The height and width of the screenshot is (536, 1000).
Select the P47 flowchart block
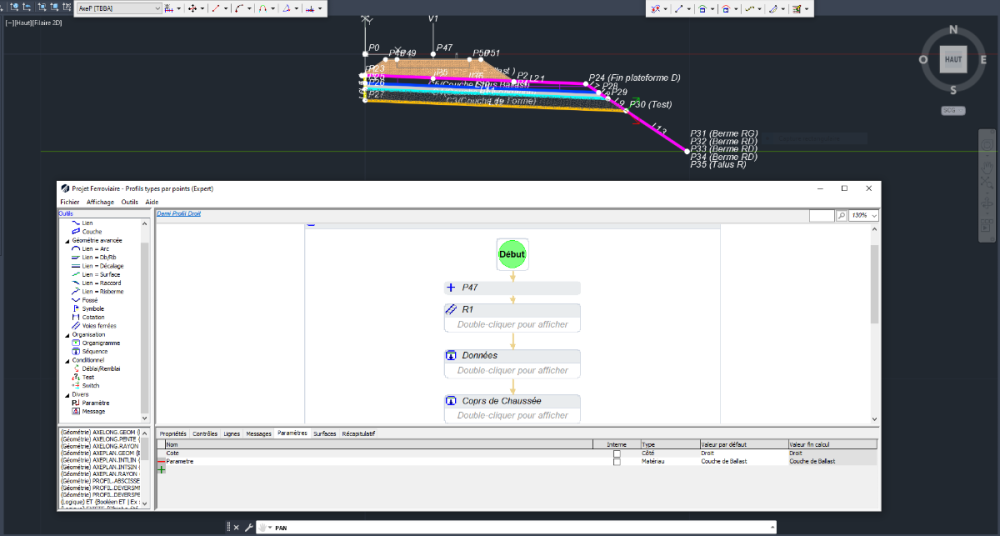[x=512, y=288]
